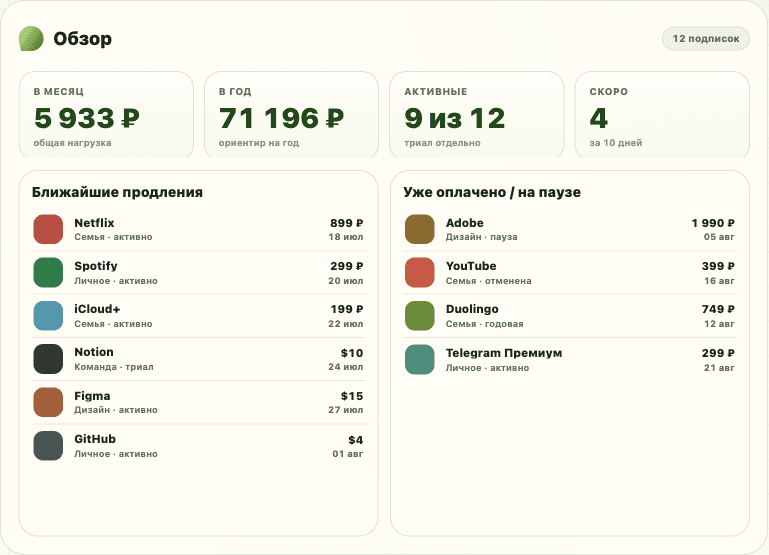Viewport: 769px width, 555px height.
Task: Click the 1 990 ₽ Adobe price
Action: coord(713,223)
